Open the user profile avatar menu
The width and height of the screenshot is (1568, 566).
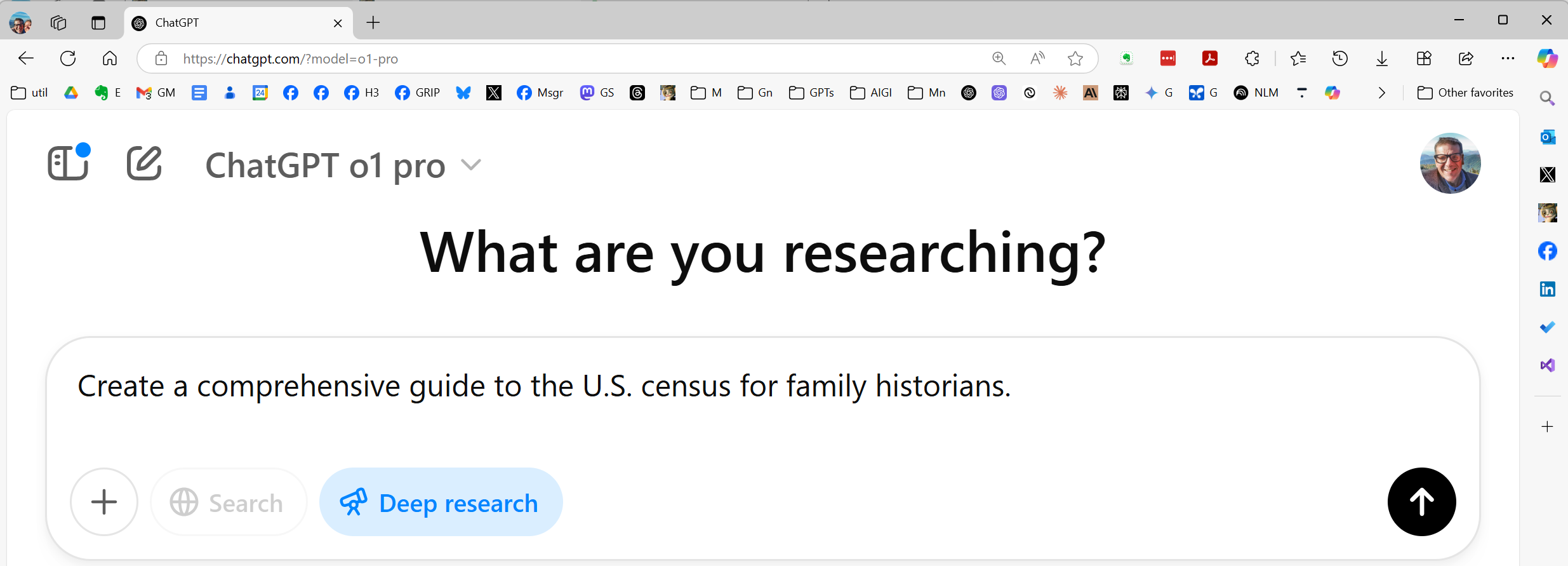coord(1450,163)
